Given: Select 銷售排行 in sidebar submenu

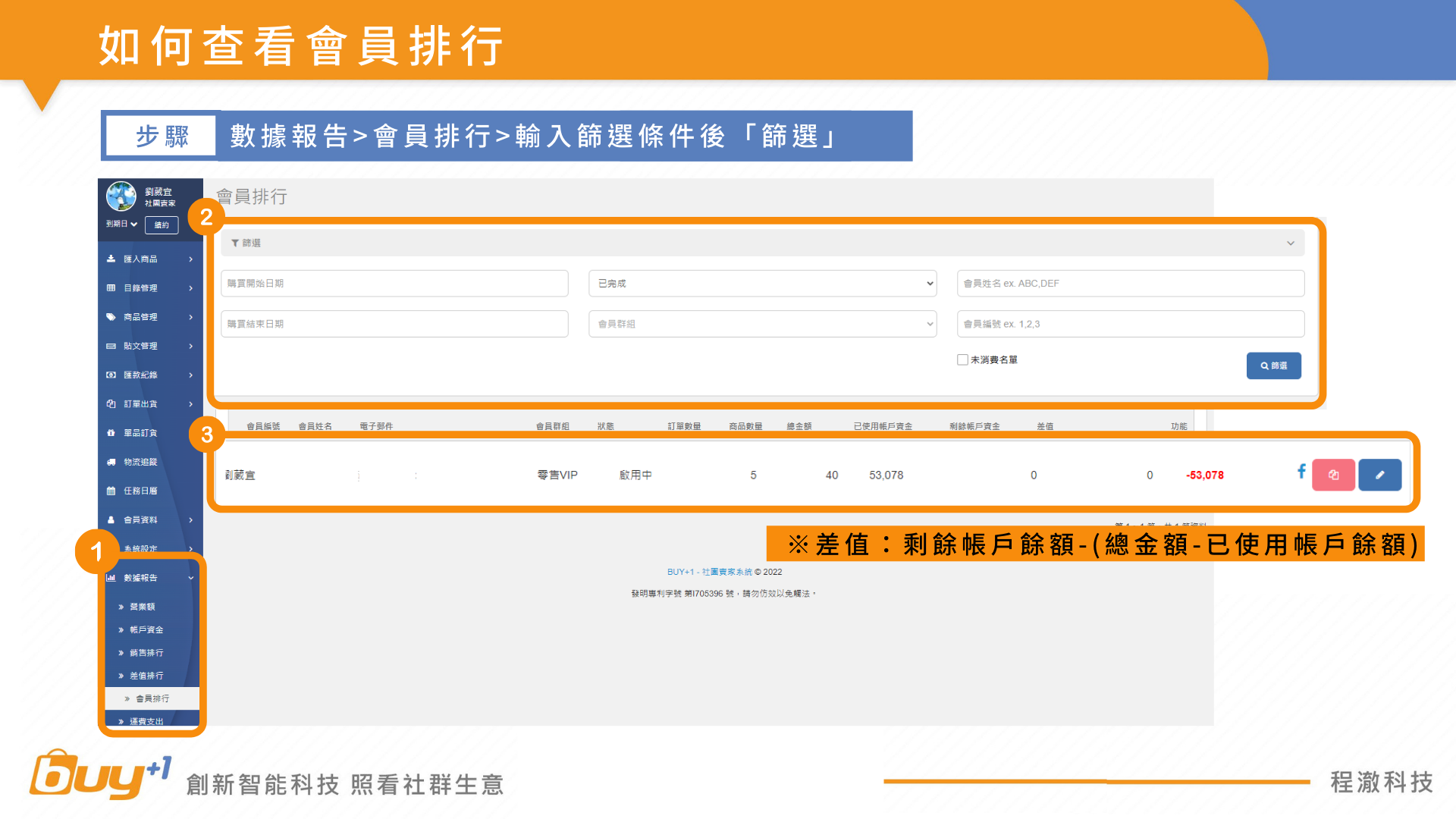Looking at the screenshot, I should click(x=146, y=653).
